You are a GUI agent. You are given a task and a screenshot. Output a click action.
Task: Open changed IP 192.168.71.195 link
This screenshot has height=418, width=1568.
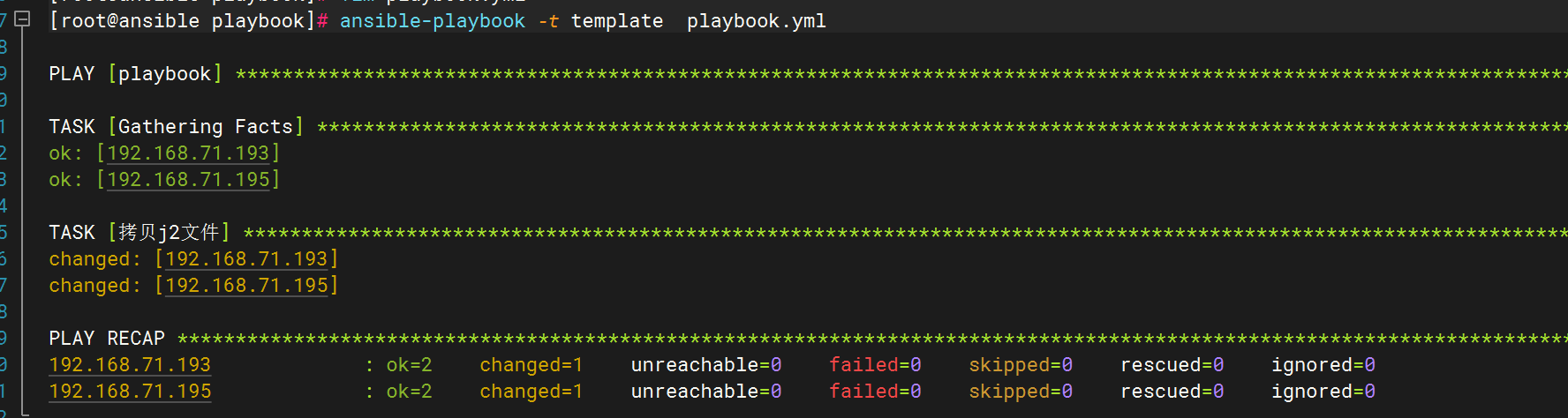point(246,286)
